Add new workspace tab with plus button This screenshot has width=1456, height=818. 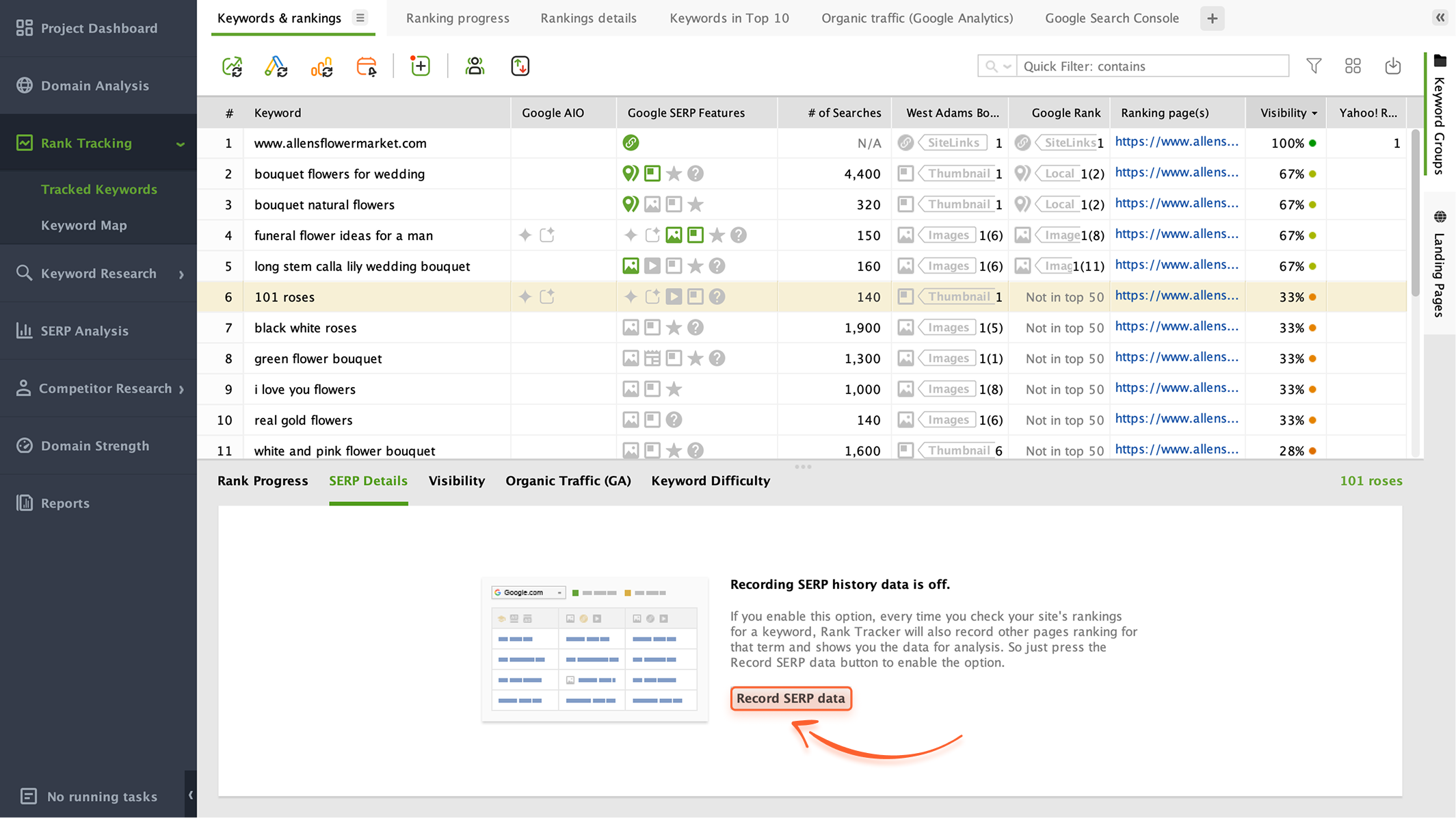[x=1212, y=18]
